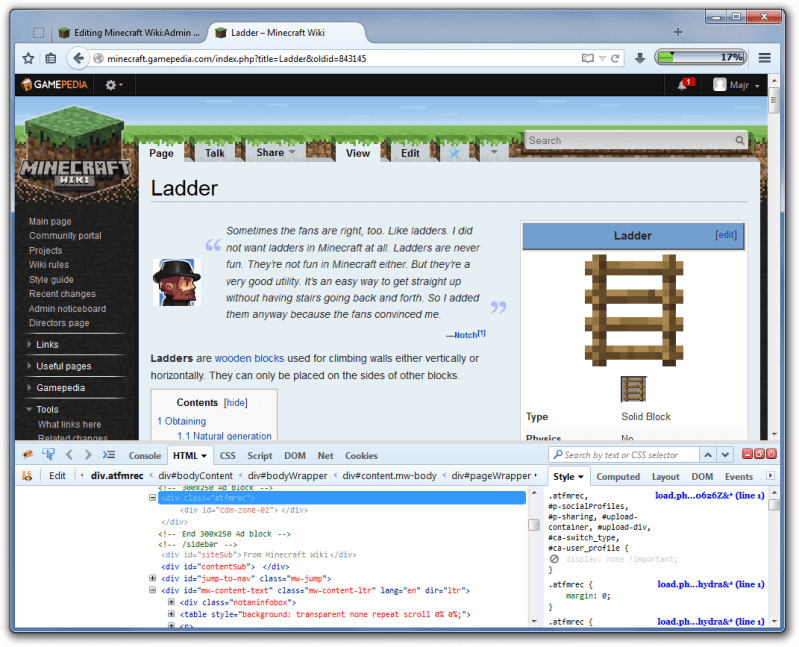Open Recent changes in sidebar
799x647 pixels.
coord(62,294)
